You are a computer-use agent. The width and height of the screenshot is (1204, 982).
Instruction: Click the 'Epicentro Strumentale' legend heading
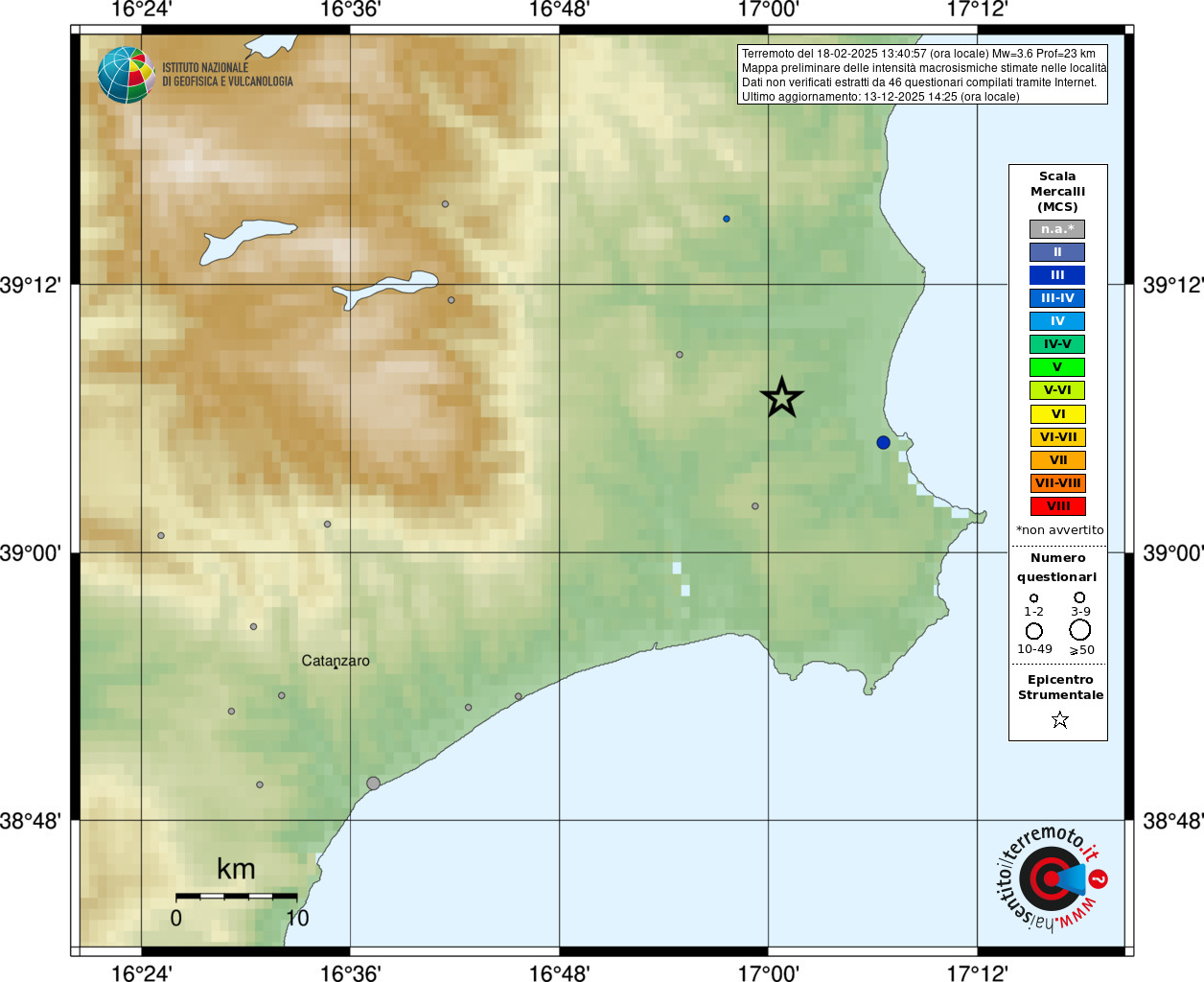(x=1060, y=688)
